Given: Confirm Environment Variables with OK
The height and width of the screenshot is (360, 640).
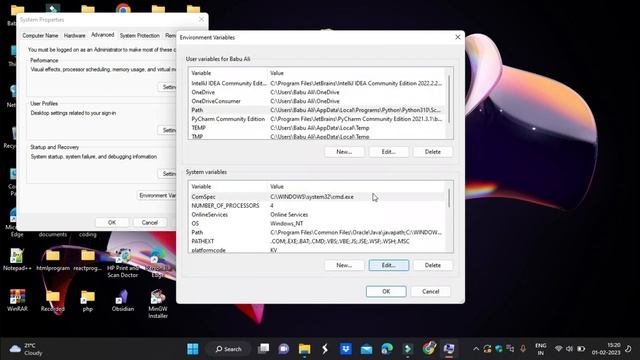Looking at the screenshot, I should (x=386, y=291).
